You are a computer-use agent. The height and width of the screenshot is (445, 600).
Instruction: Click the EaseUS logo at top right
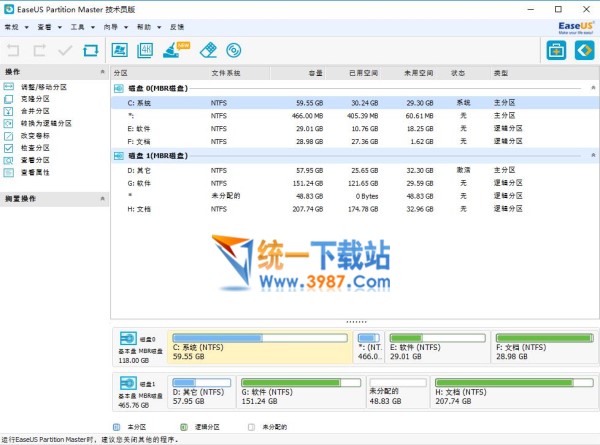576,27
